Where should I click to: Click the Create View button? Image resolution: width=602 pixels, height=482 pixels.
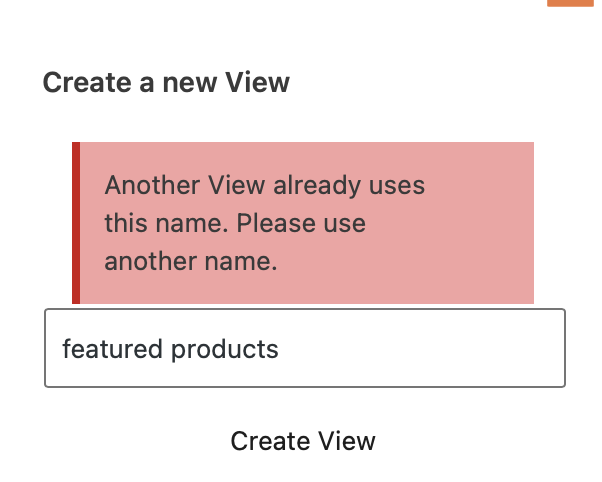pos(303,441)
